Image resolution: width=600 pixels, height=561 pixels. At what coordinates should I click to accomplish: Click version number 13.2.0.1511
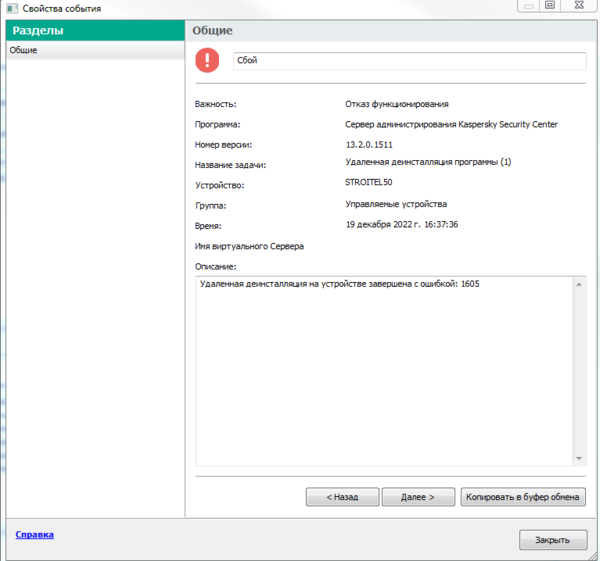(369, 145)
